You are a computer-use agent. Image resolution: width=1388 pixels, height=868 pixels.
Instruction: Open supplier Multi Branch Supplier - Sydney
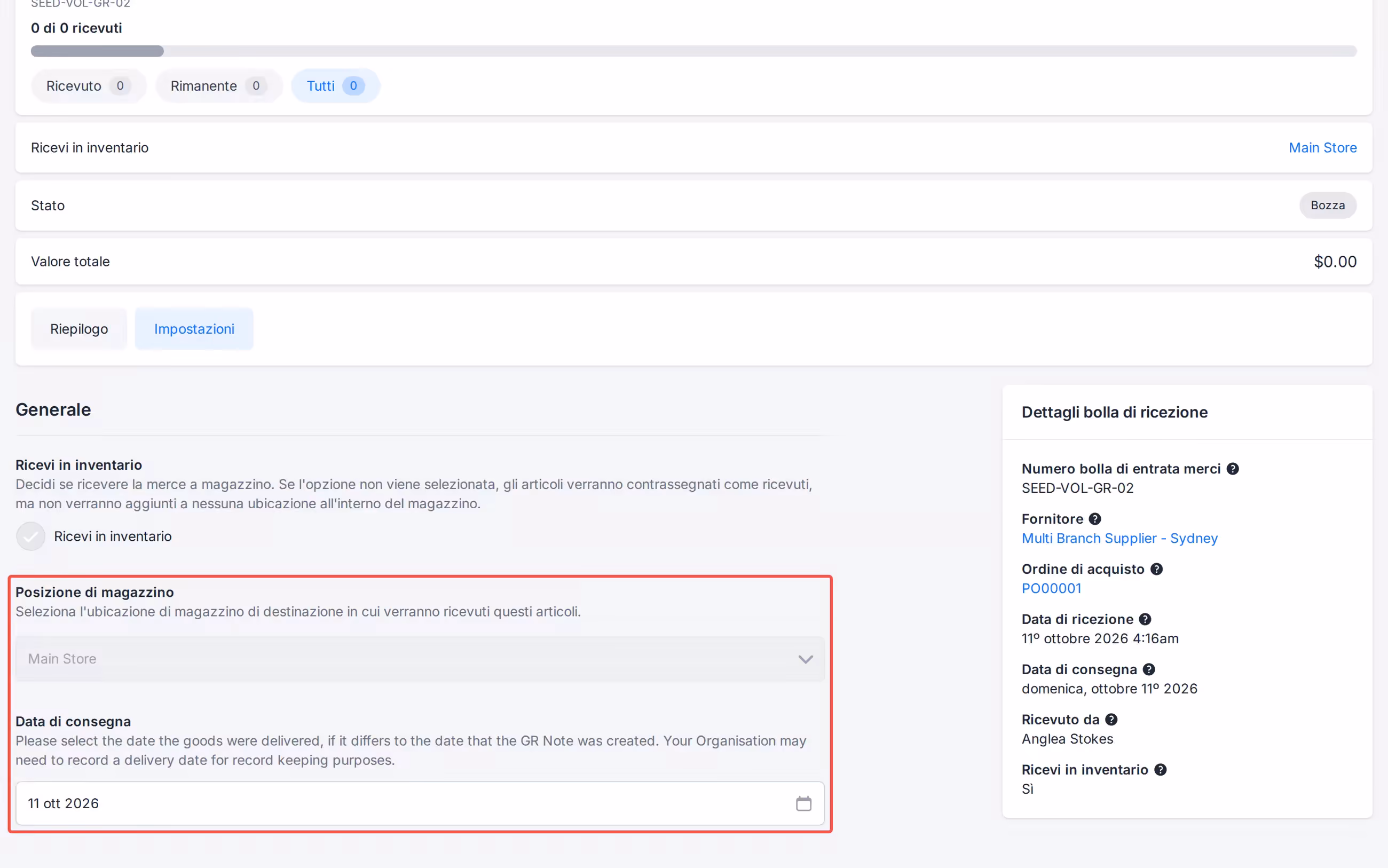(1119, 539)
